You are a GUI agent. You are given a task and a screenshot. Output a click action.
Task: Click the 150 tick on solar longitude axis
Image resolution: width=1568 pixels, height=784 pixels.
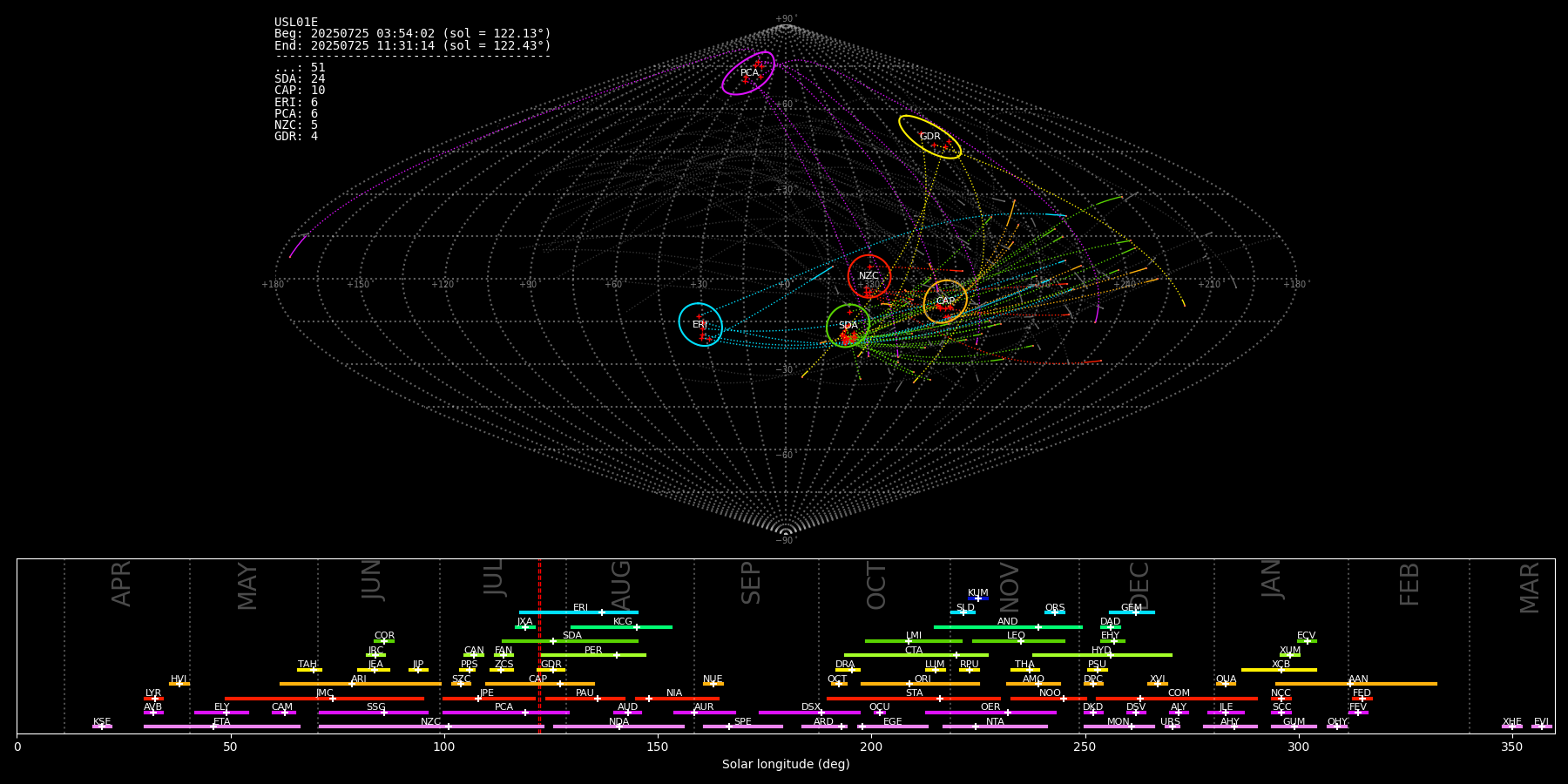pos(658,747)
